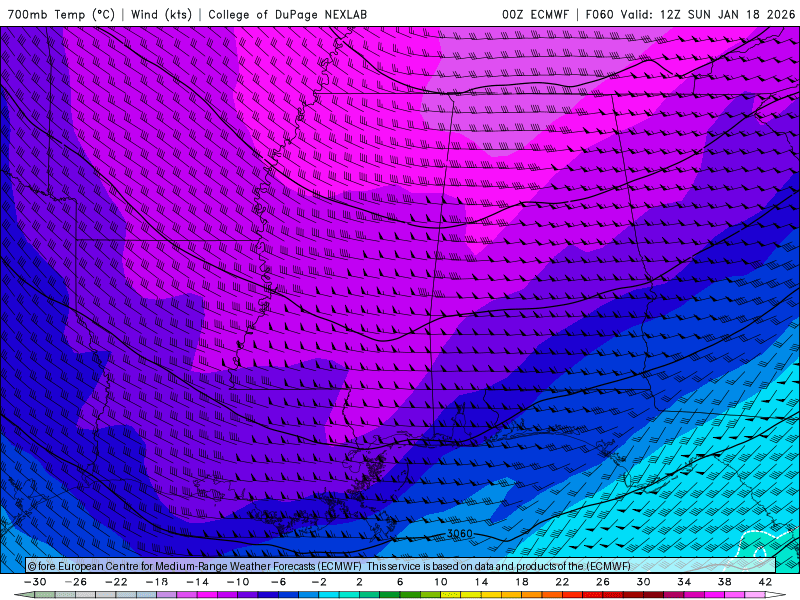Select the "30" color scale label

pyautogui.click(x=643, y=582)
